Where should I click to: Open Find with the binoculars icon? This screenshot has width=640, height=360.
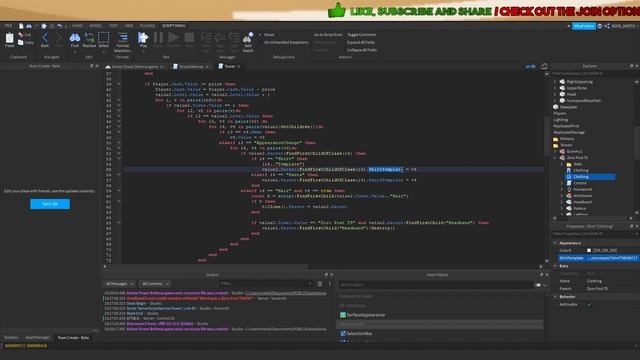click(75, 38)
